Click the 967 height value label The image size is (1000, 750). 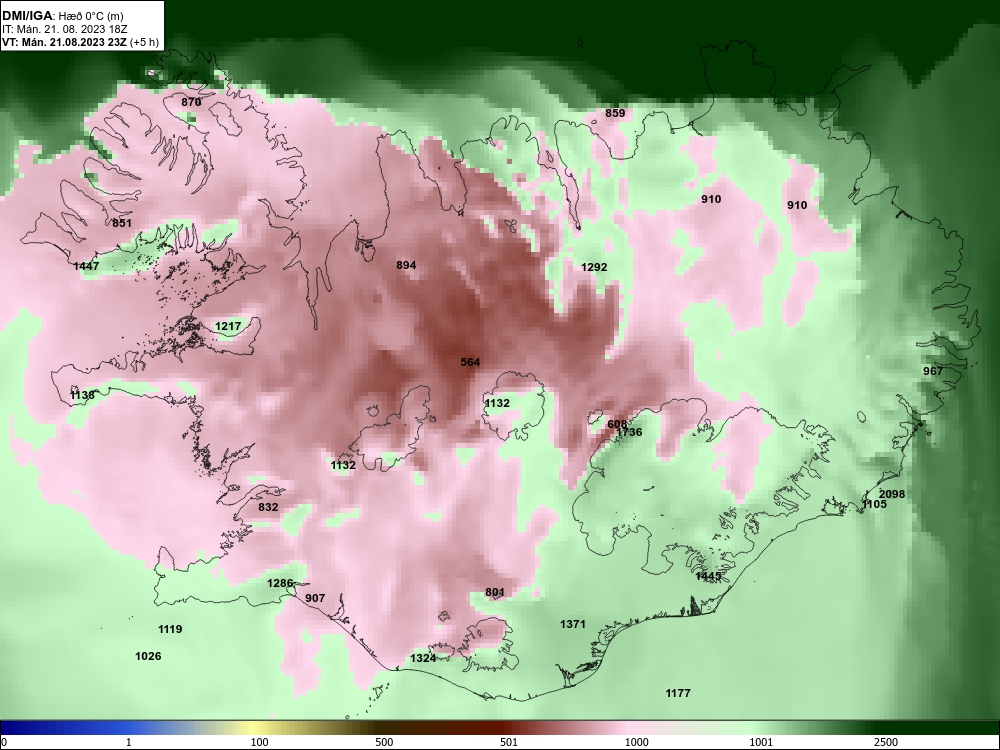(x=932, y=371)
